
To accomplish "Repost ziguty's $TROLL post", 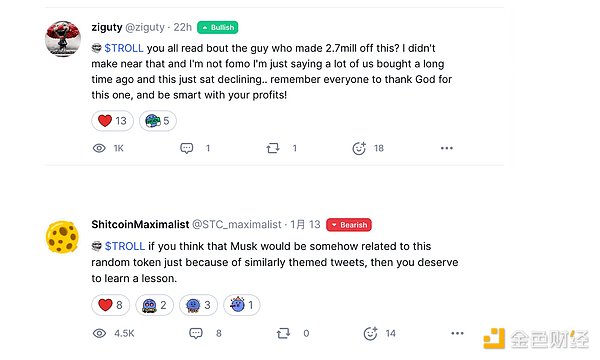I will tap(273, 148).
